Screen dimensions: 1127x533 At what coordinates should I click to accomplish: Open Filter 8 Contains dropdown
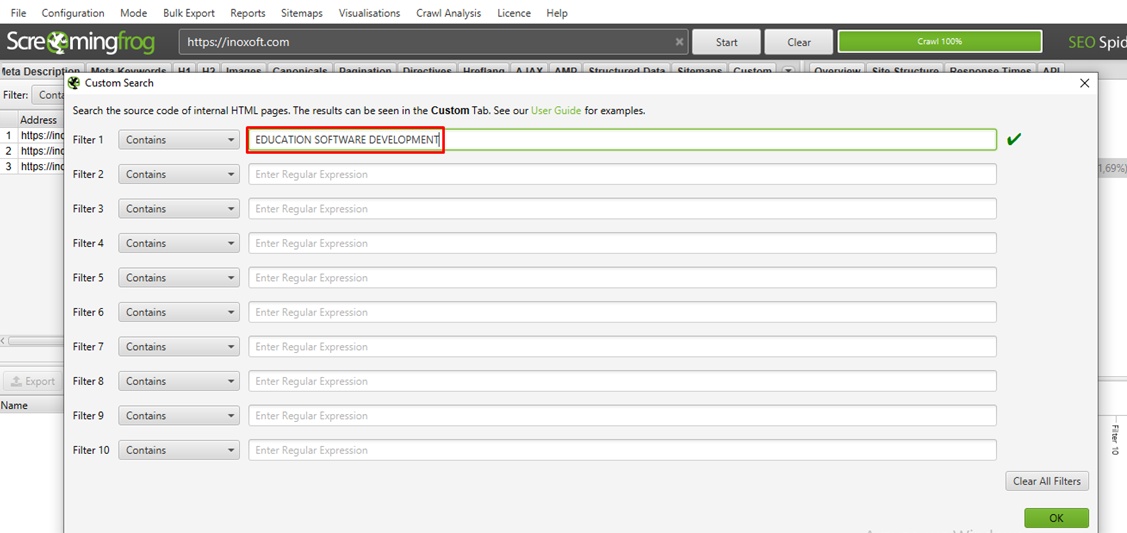click(179, 381)
